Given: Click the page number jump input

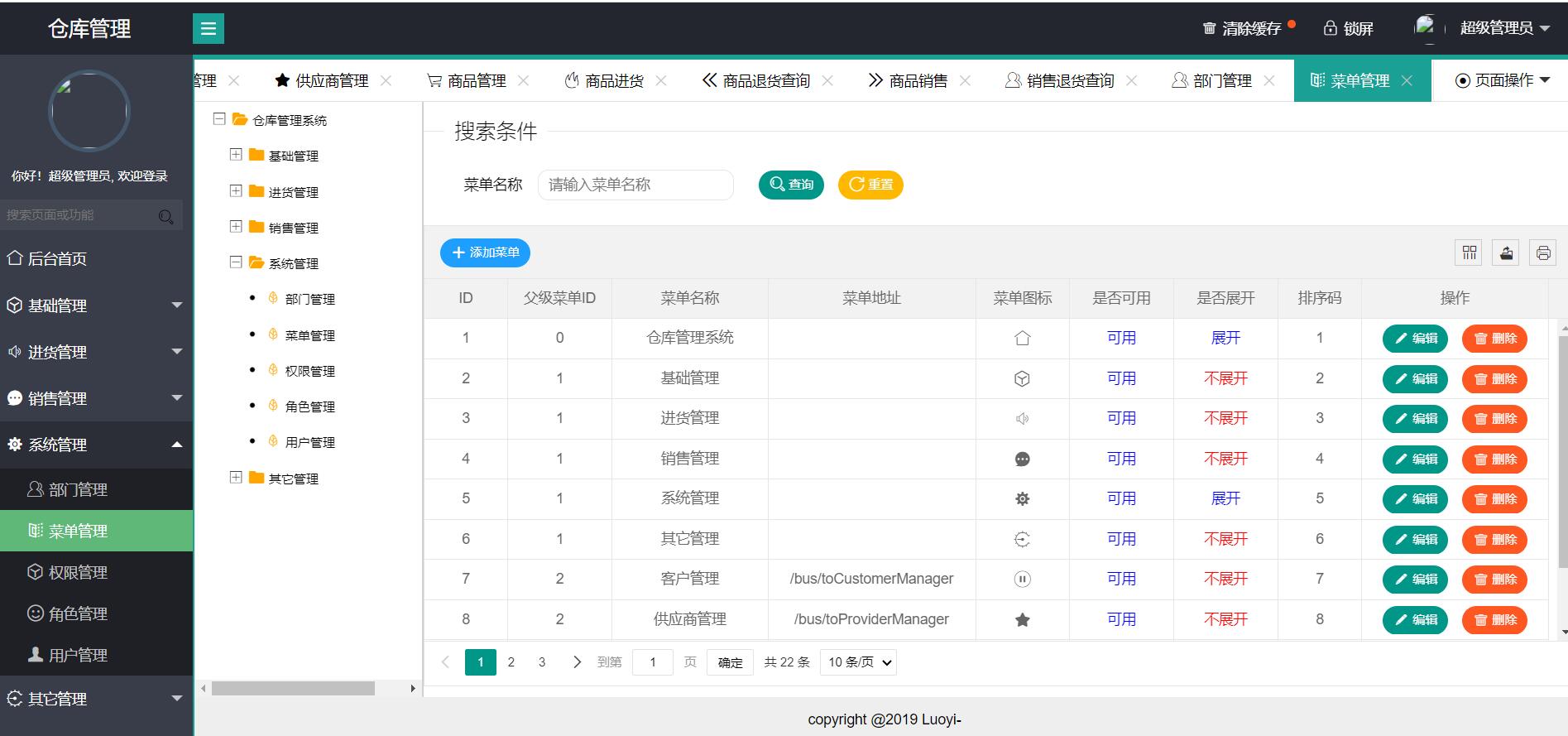Looking at the screenshot, I should pyautogui.click(x=653, y=662).
